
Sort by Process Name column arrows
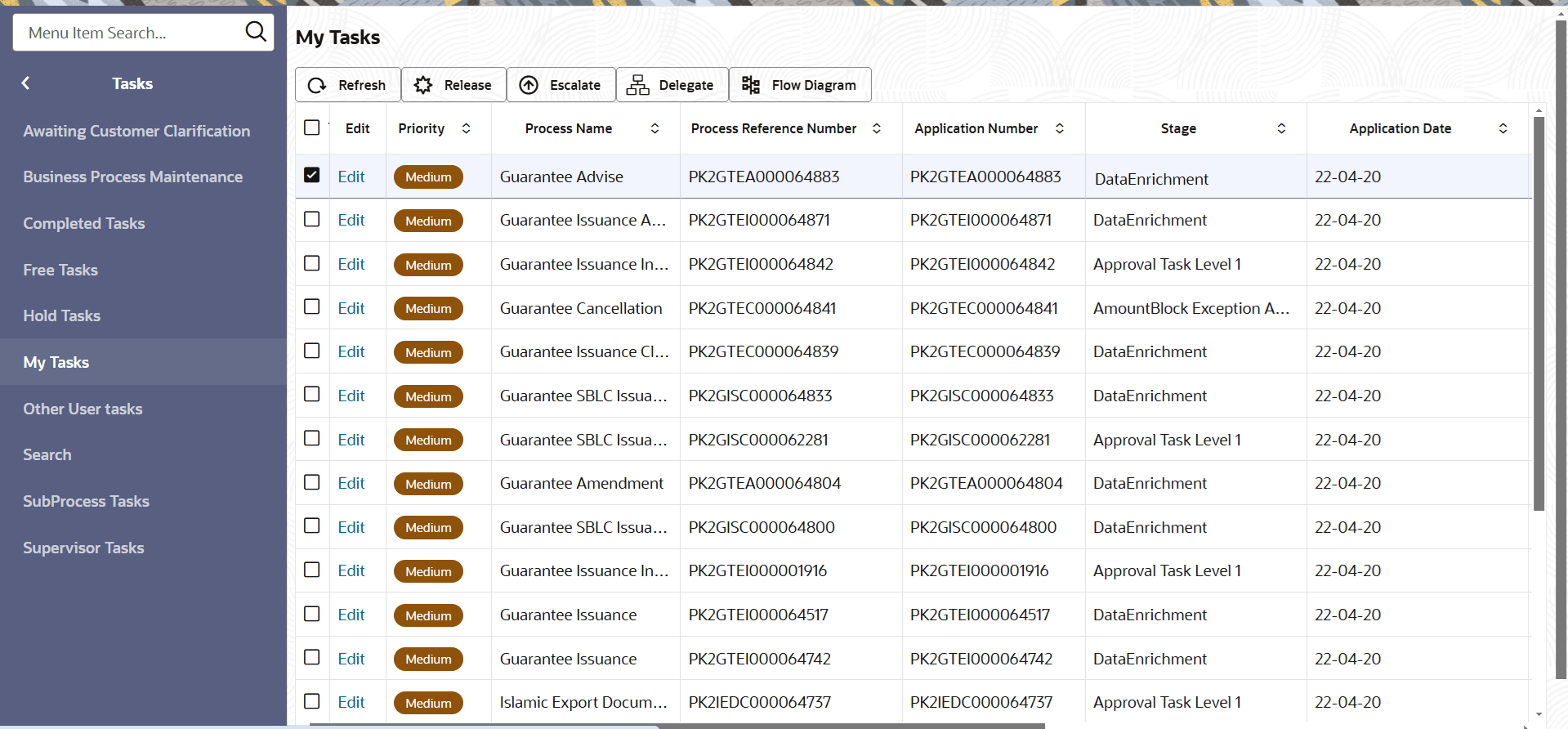point(654,128)
